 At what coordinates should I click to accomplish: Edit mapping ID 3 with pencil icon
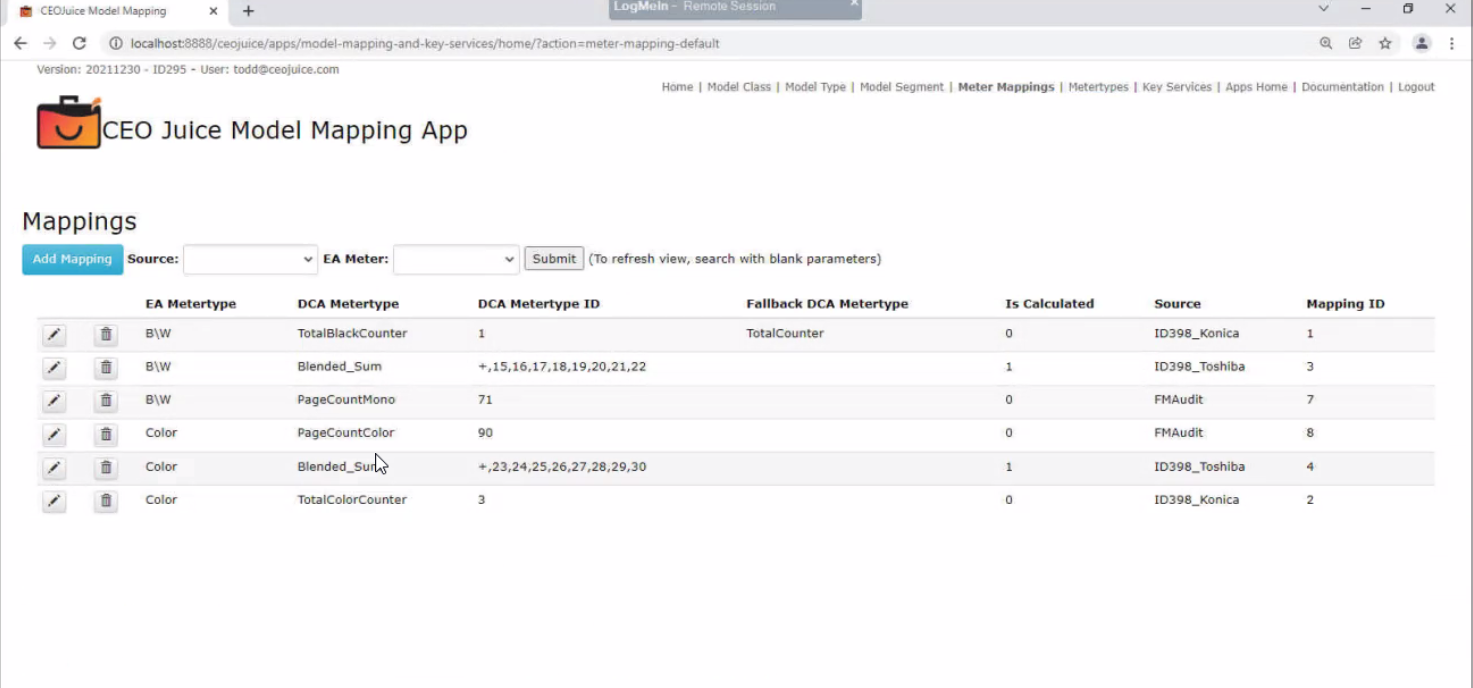[x=54, y=368]
